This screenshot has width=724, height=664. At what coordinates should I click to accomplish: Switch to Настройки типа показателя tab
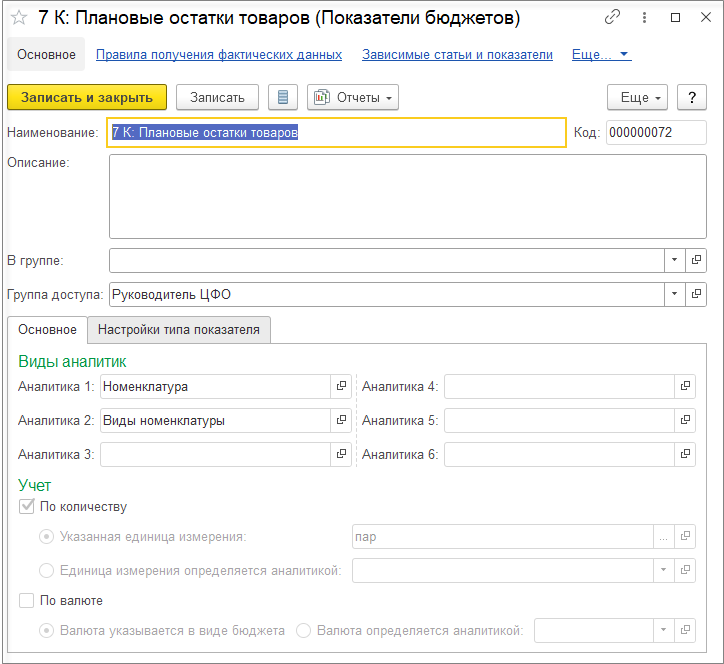tap(178, 330)
